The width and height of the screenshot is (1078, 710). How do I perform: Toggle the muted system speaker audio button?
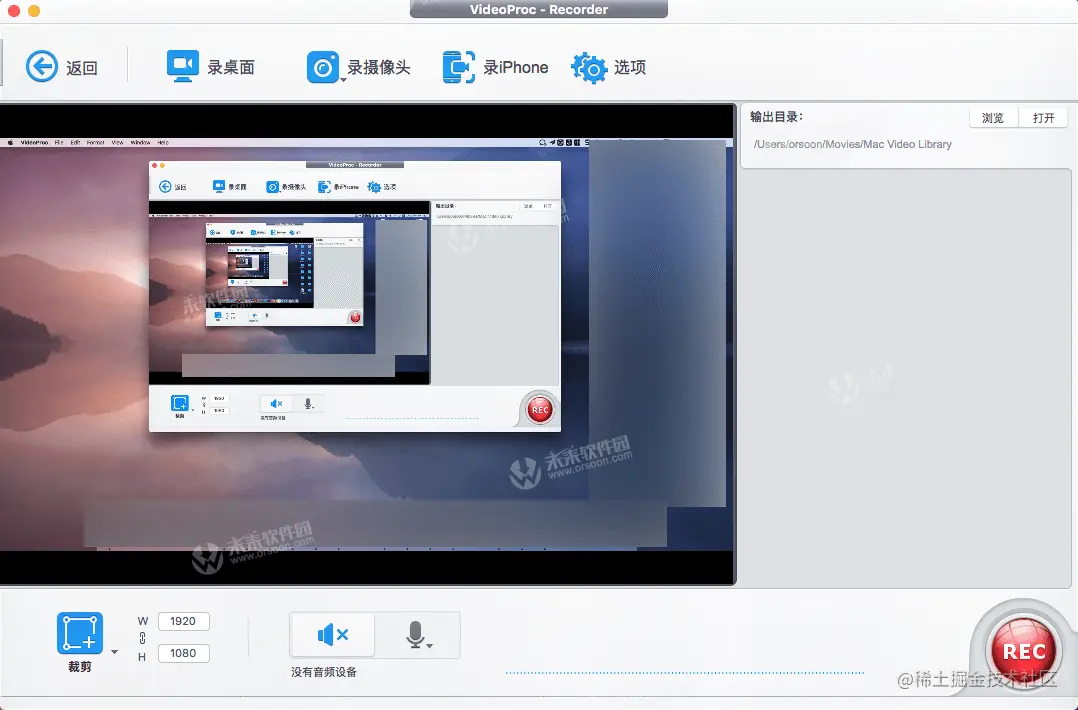333,634
